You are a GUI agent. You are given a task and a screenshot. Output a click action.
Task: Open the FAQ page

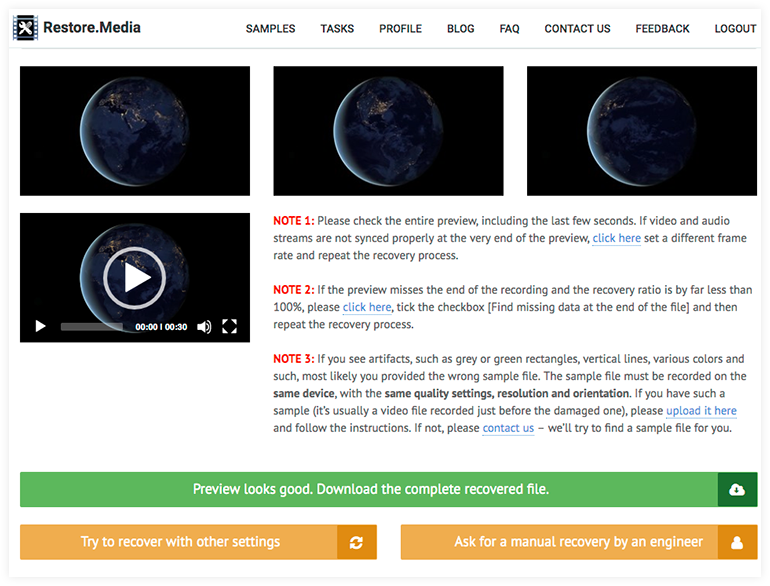(509, 29)
